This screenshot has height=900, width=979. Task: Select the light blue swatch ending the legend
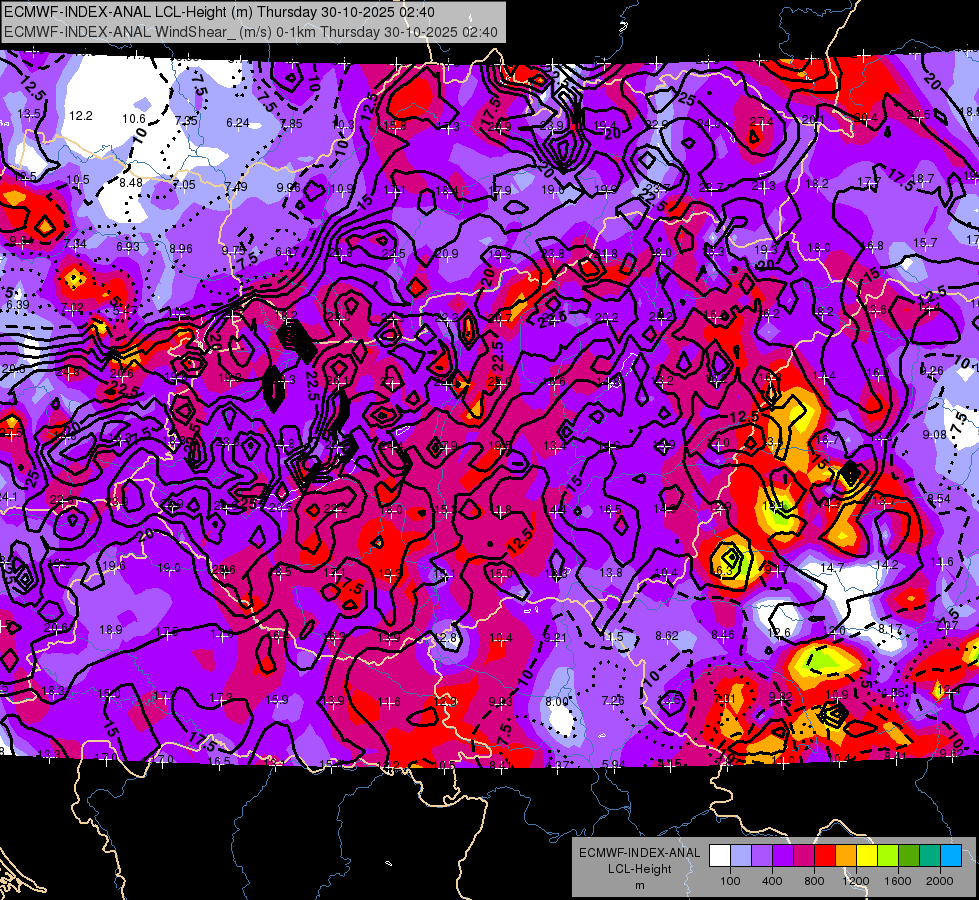pos(951,856)
